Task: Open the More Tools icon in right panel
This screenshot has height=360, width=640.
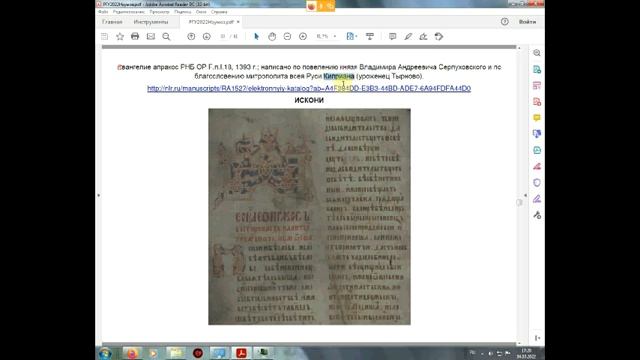Action: [537, 215]
